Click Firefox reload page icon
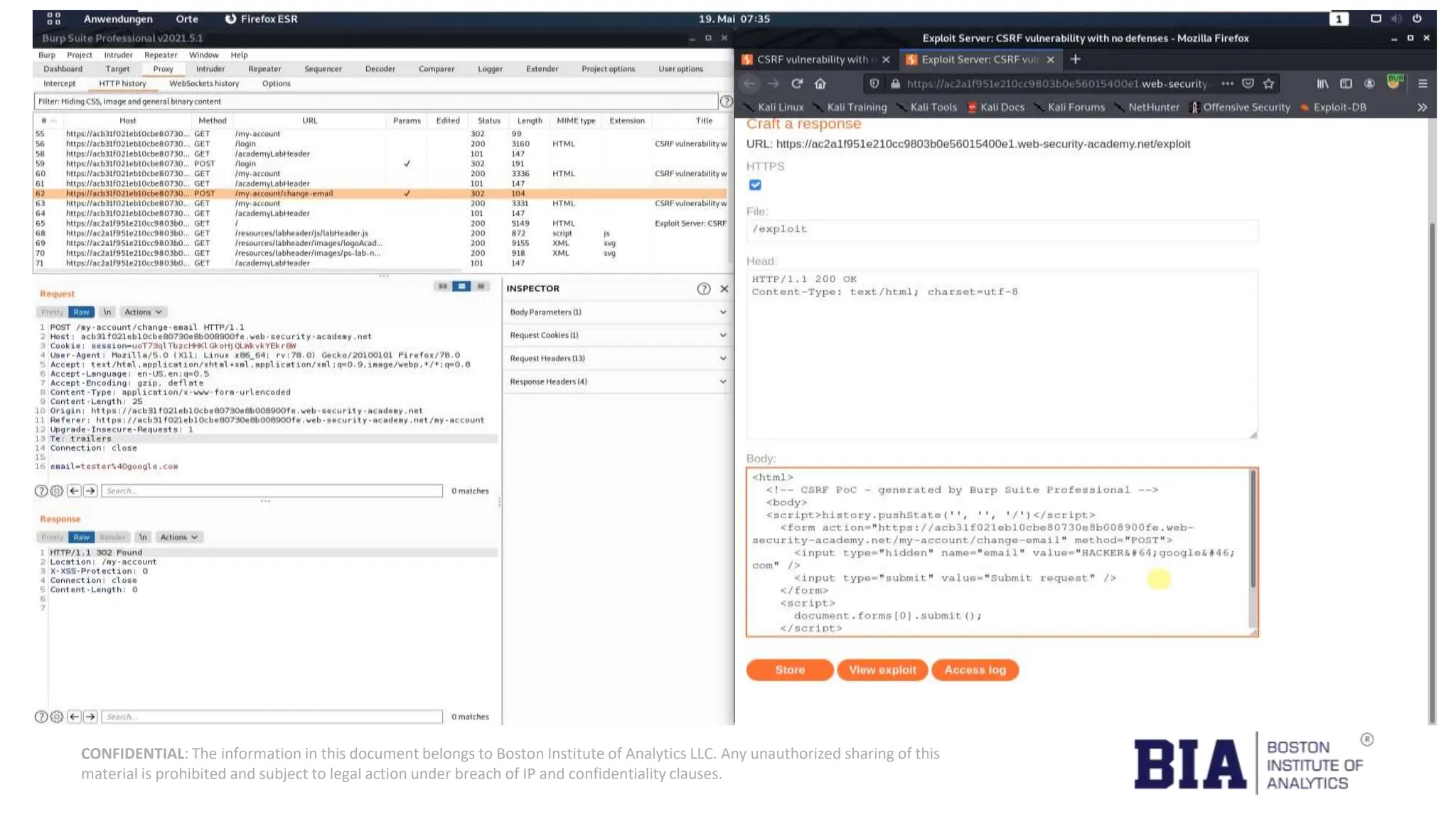Image resolution: width=1456 pixels, height=819 pixels. point(797,84)
